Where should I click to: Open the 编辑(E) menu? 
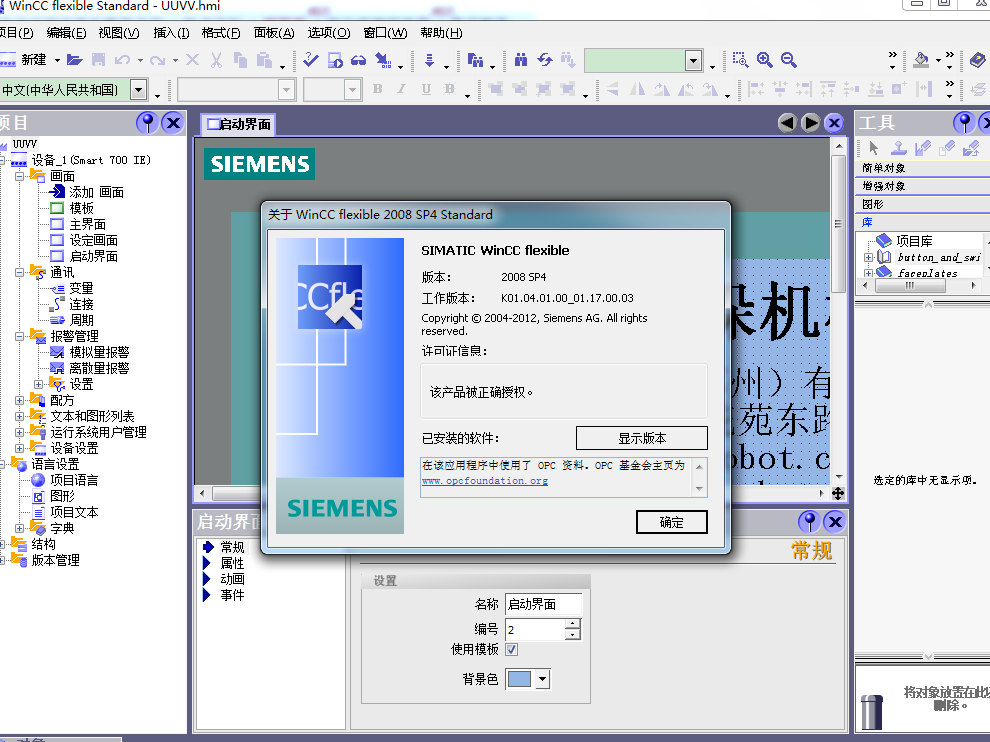pyautogui.click(x=66, y=33)
